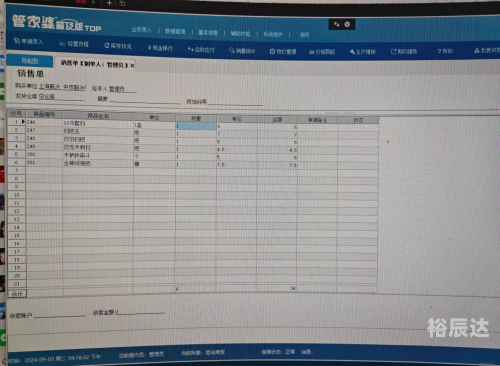Switch to the 导航图 tab

pos(30,61)
